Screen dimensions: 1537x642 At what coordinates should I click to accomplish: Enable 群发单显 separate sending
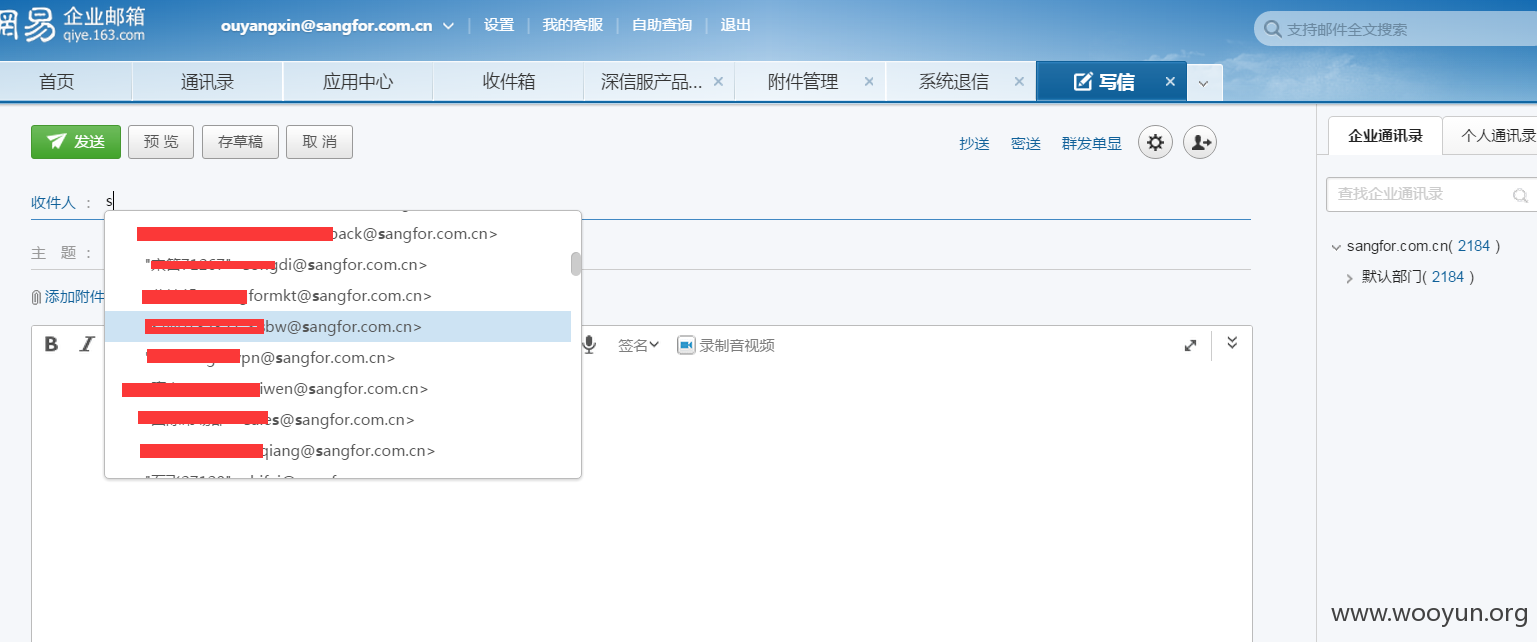pyautogui.click(x=1092, y=144)
